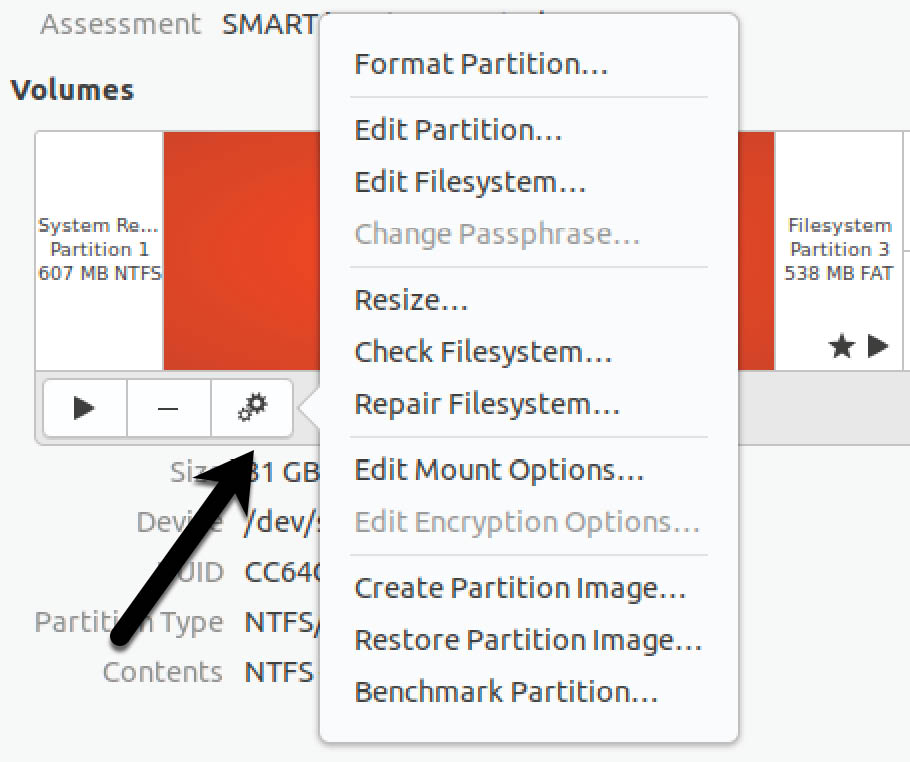This screenshot has height=762, width=910.
Task: Click the gears additional partition options button
Action: [x=252, y=408]
